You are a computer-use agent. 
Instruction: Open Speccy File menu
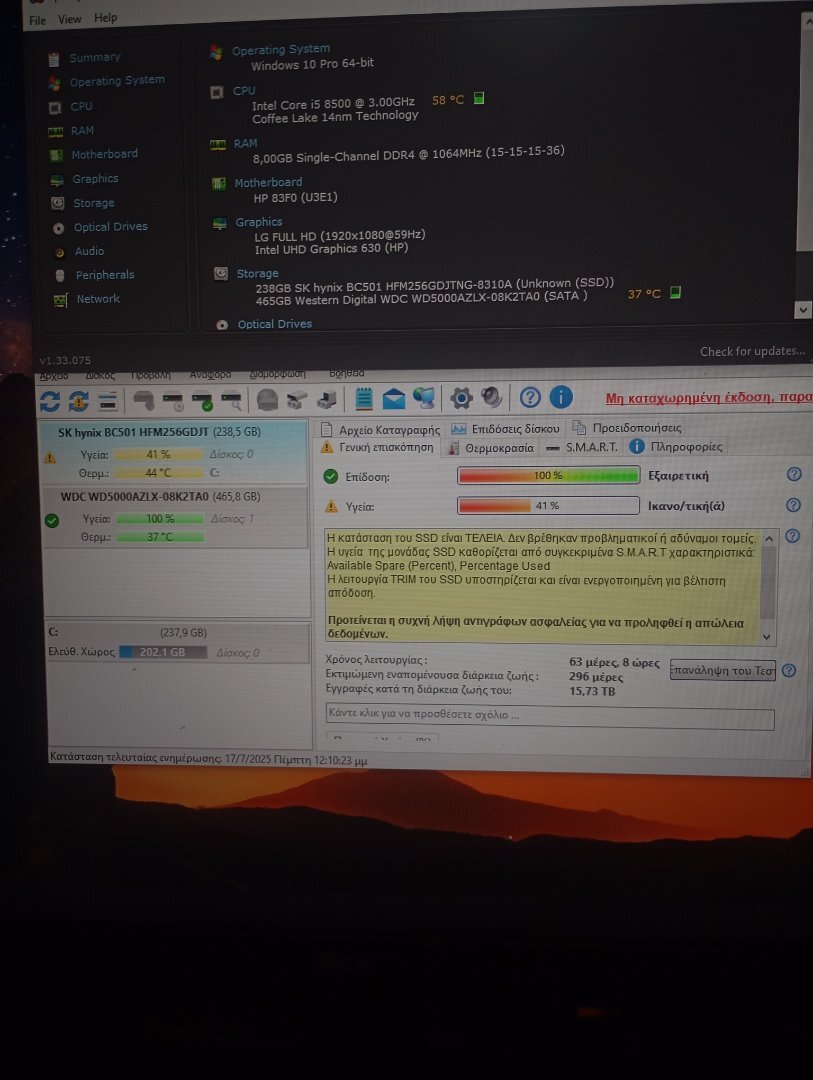point(37,21)
